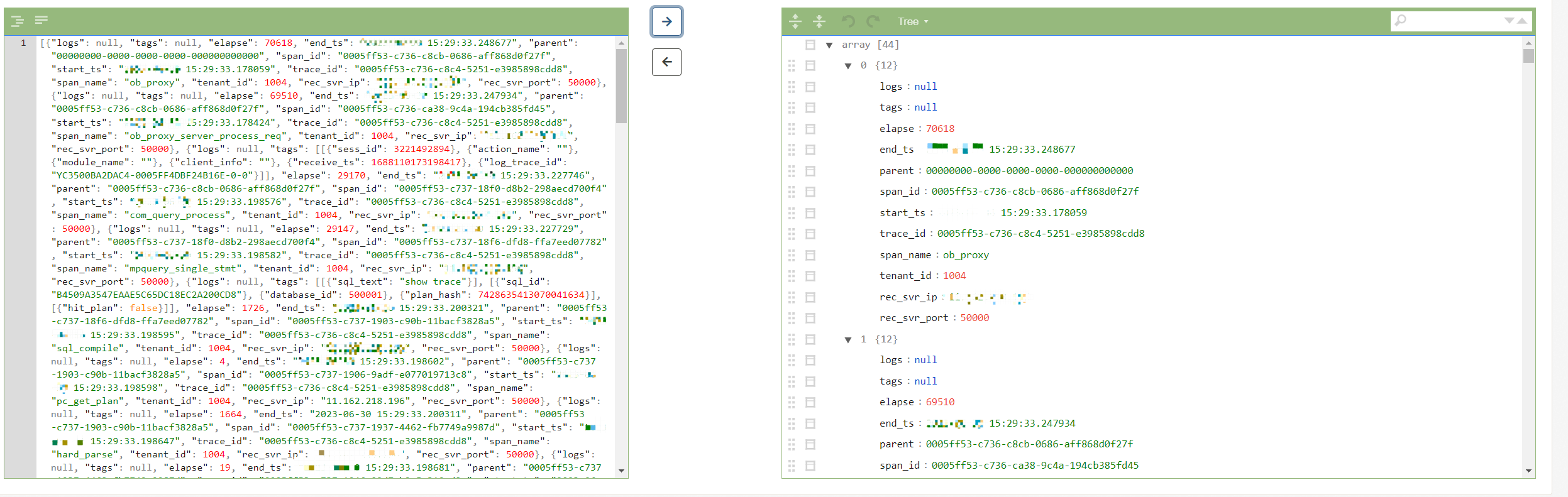Click the redo icon in the tree toolbar

[873, 21]
